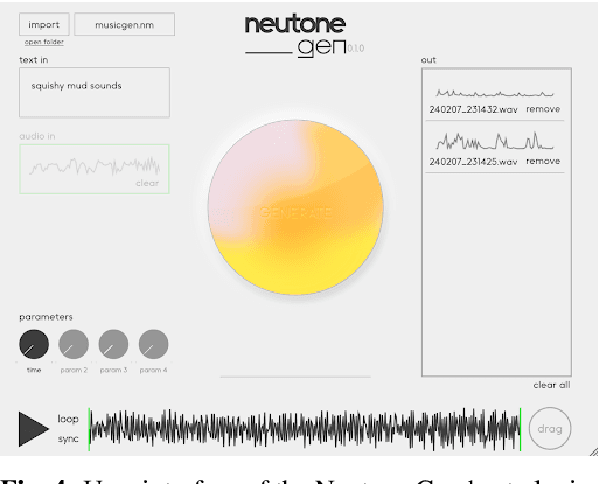Remove 240207_231425.wav from output list
Image resolution: width=598 pixels, height=484 pixels.
(543, 161)
